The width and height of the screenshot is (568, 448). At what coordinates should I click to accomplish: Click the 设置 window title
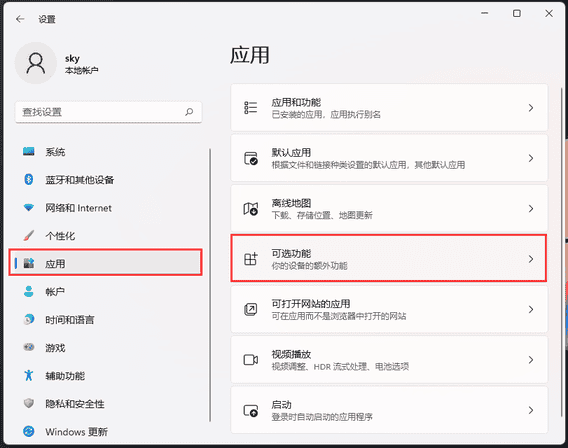(x=47, y=19)
